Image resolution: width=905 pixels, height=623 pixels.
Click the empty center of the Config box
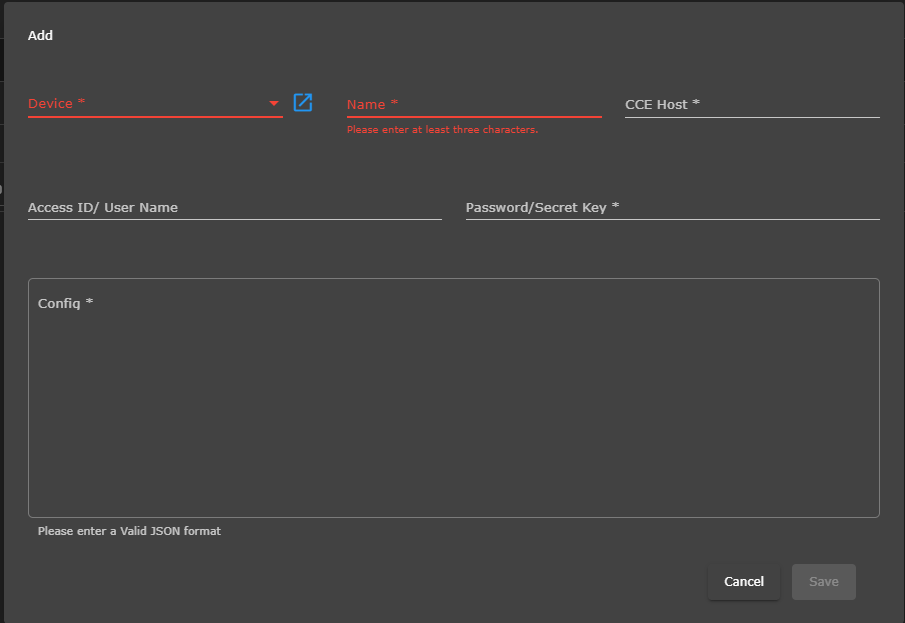pos(453,410)
